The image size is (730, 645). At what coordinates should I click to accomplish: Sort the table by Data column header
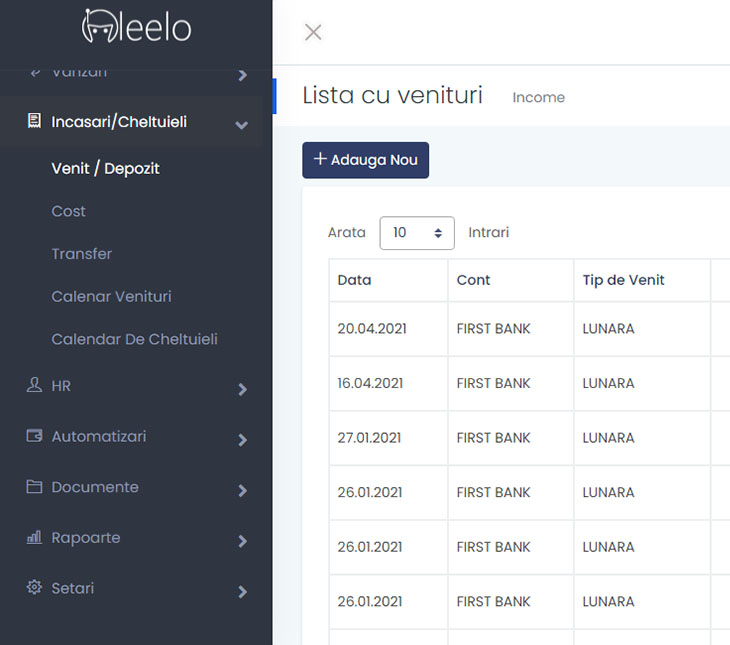click(355, 280)
